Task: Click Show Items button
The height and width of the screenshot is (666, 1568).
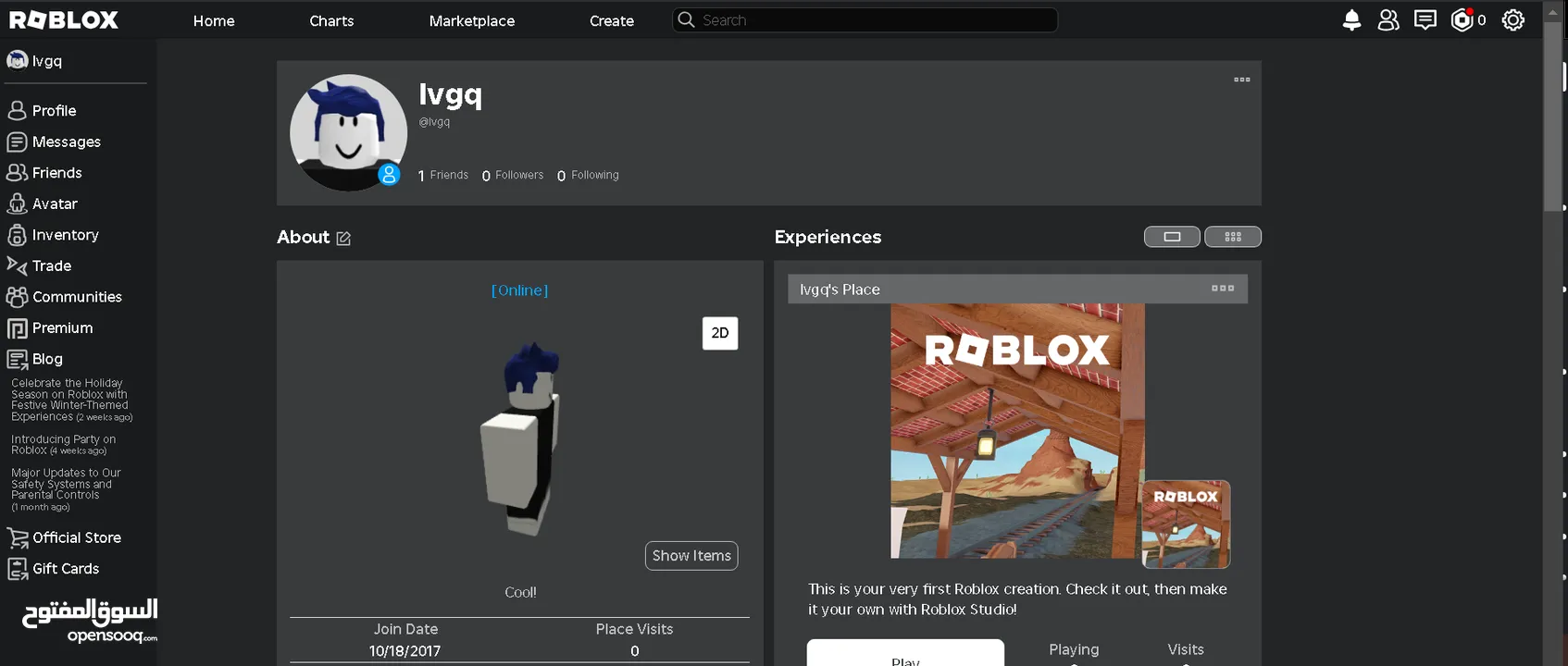Action: [691, 556]
